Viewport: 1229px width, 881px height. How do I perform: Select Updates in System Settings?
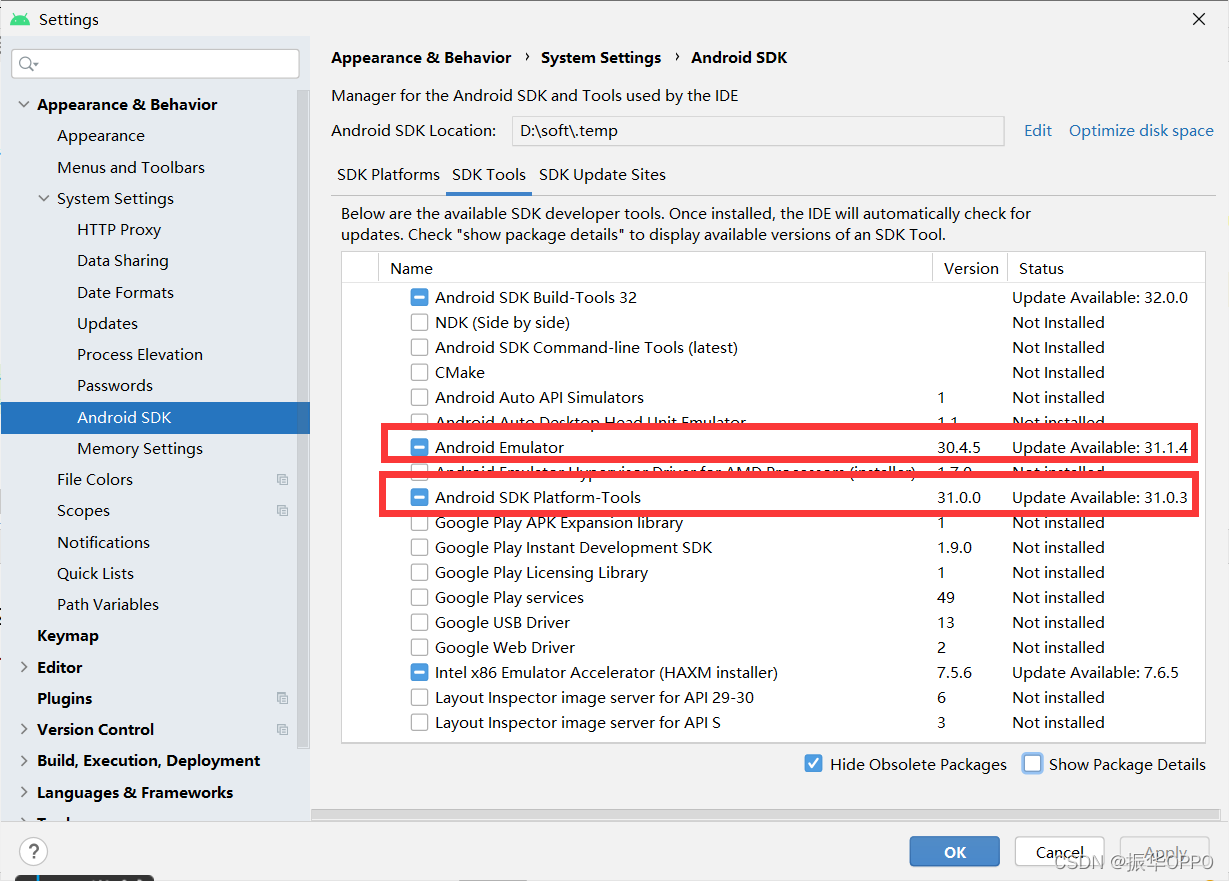coord(107,323)
